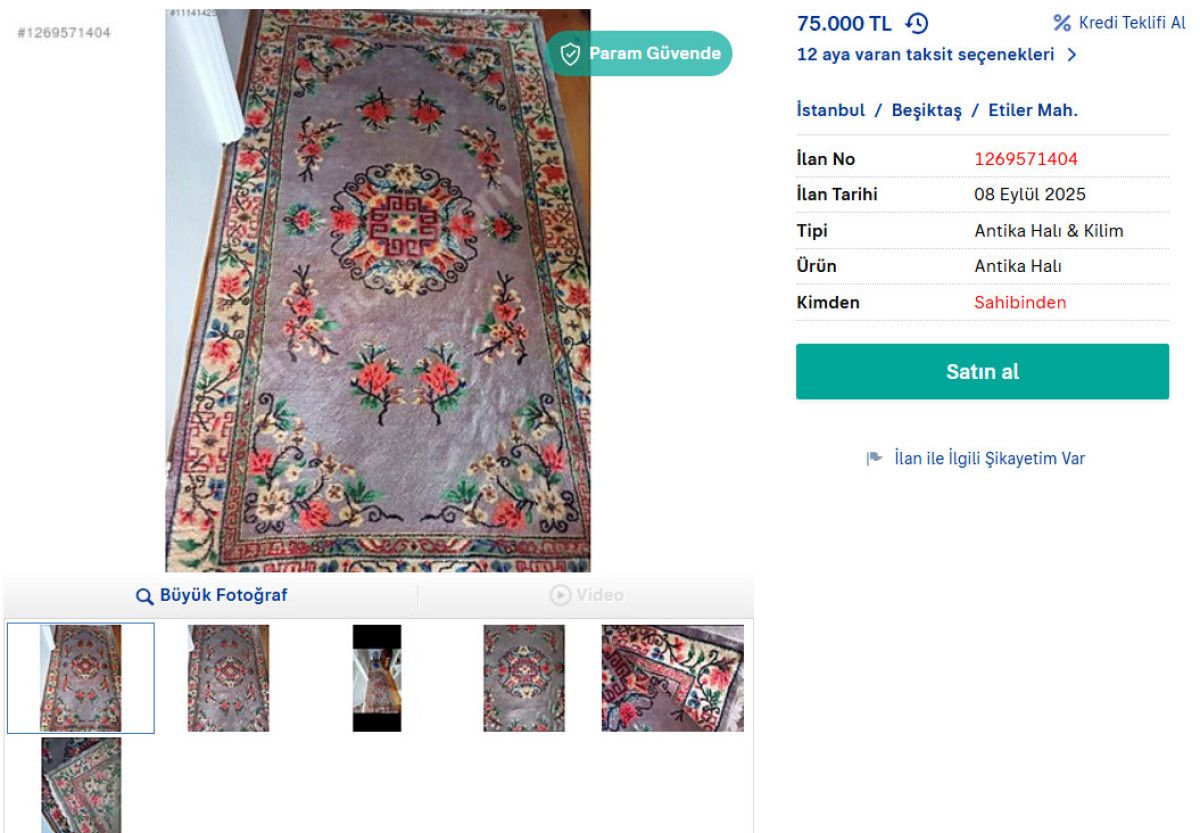This screenshot has height=833, width=1200.
Task: Open İstanbul location link
Action: coord(830,110)
